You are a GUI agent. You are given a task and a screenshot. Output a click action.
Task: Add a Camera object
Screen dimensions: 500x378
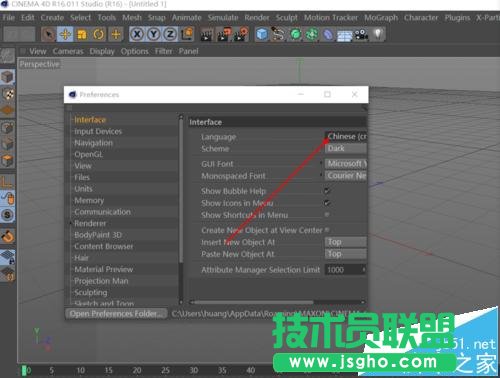pos(361,34)
